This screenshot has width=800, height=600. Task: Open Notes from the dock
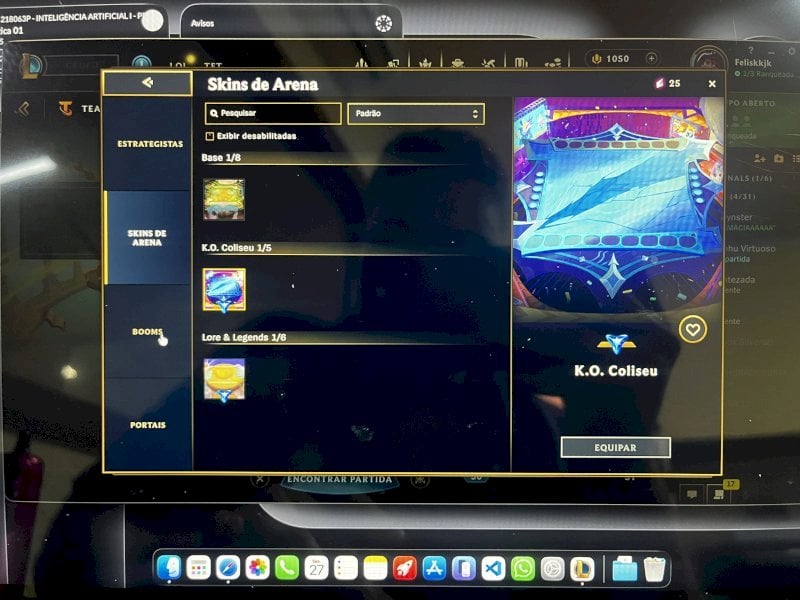[376, 568]
